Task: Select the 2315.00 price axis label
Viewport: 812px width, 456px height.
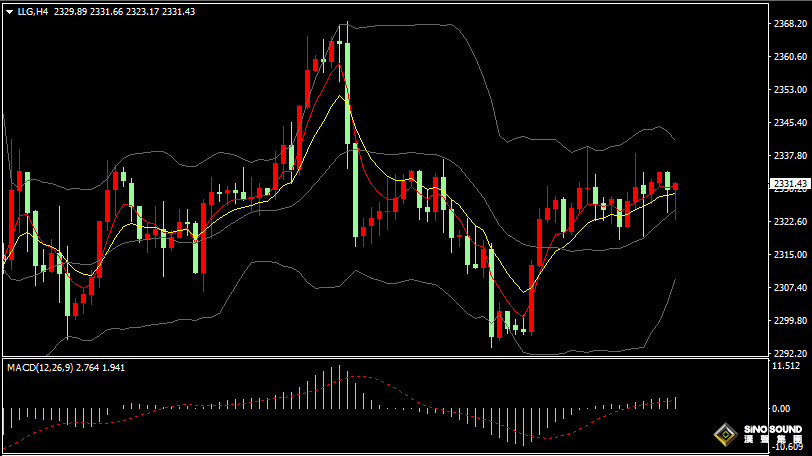Action: [x=791, y=255]
